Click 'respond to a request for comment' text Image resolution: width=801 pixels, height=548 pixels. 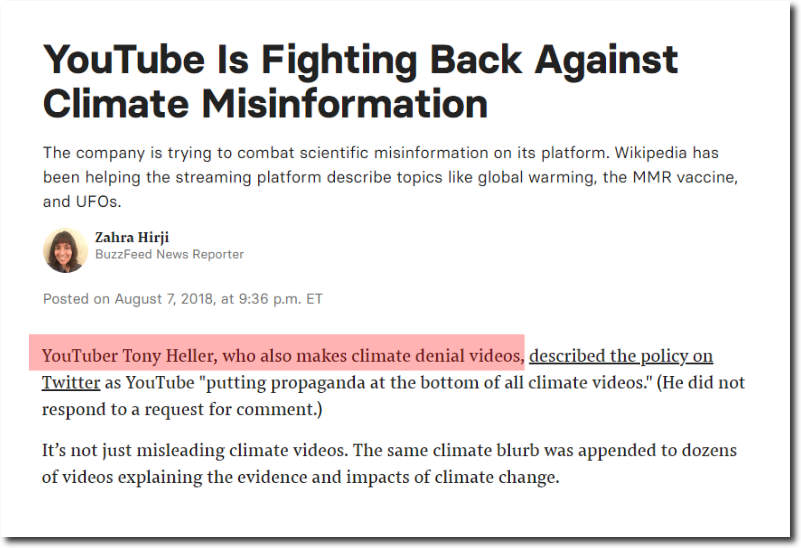pos(179,409)
